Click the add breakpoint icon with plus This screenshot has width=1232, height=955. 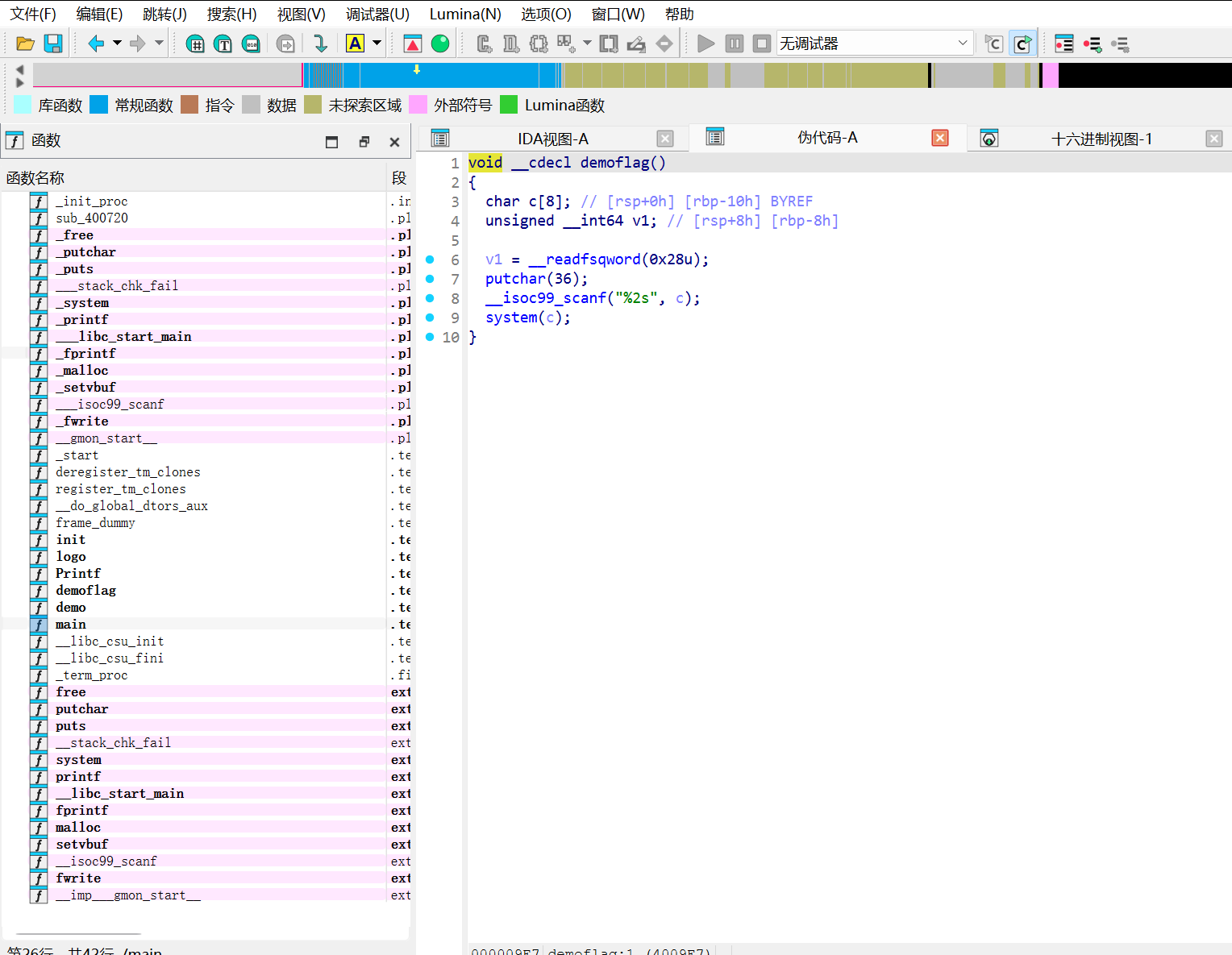point(1093,44)
